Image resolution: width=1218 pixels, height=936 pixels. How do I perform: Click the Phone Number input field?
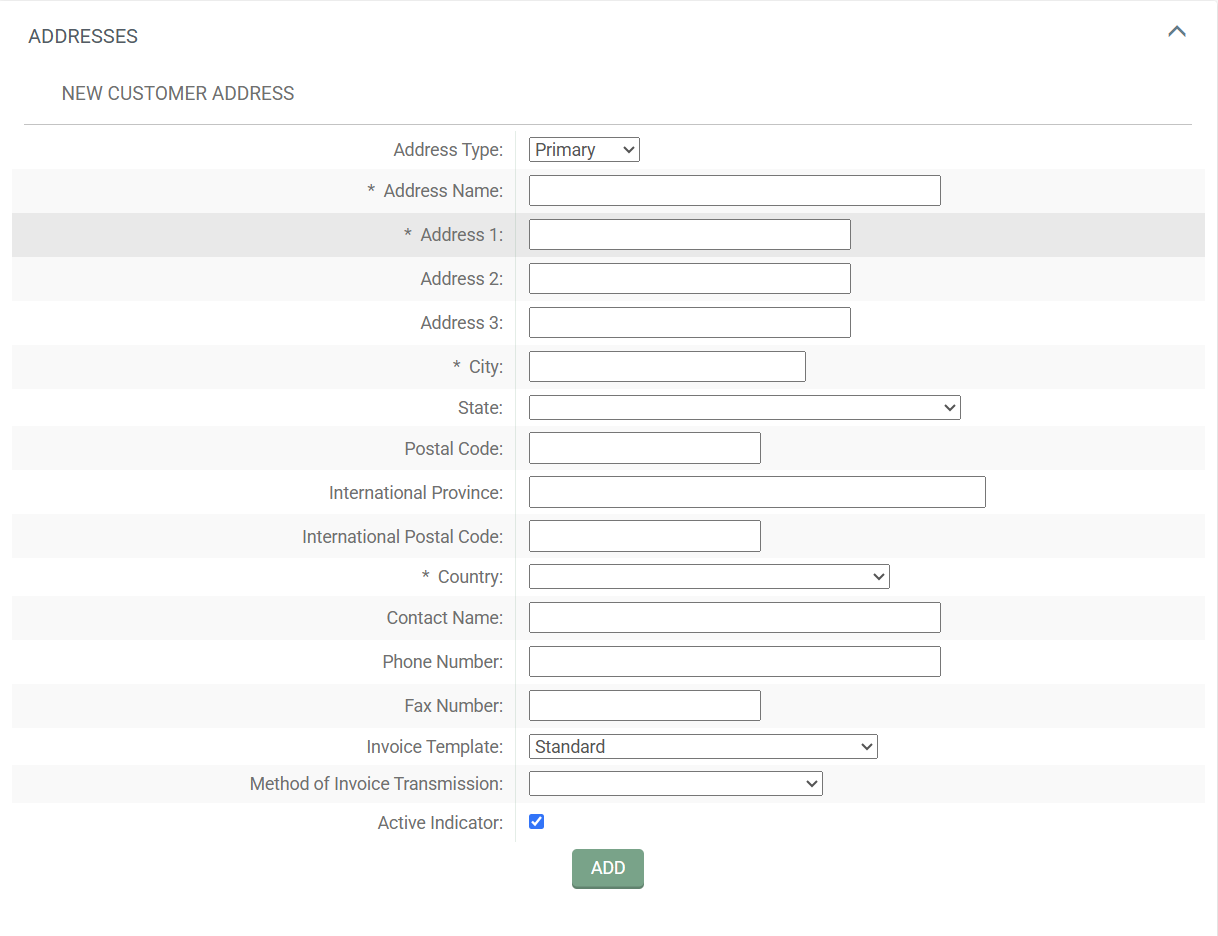(734, 661)
